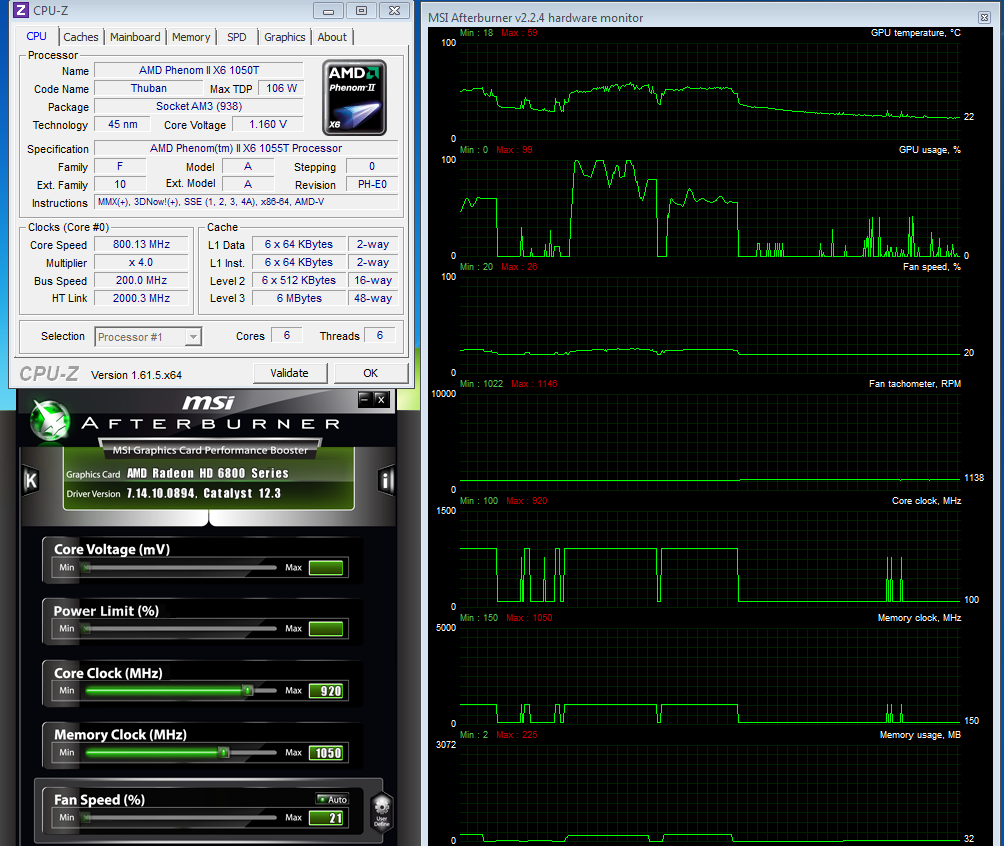Screen dimensions: 1004x846
Task: Click the Fan Speed (%) slider
Action: point(180,817)
